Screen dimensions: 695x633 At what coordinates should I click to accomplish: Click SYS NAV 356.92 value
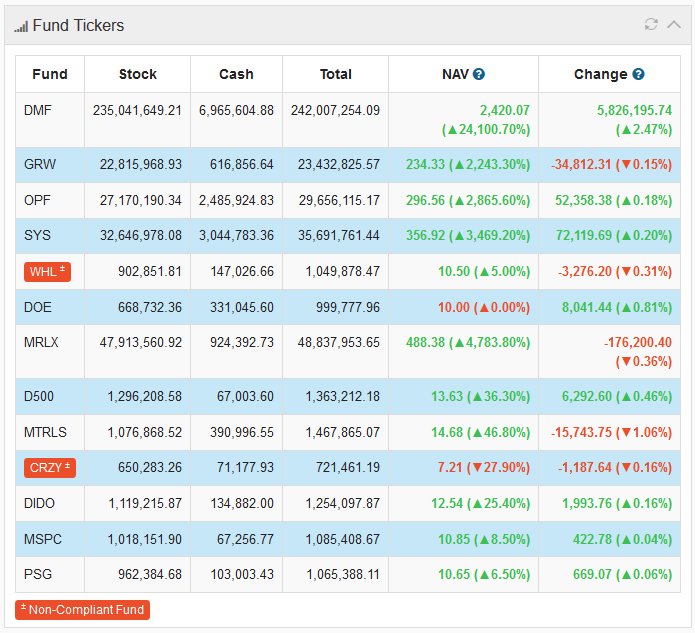coord(425,235)
